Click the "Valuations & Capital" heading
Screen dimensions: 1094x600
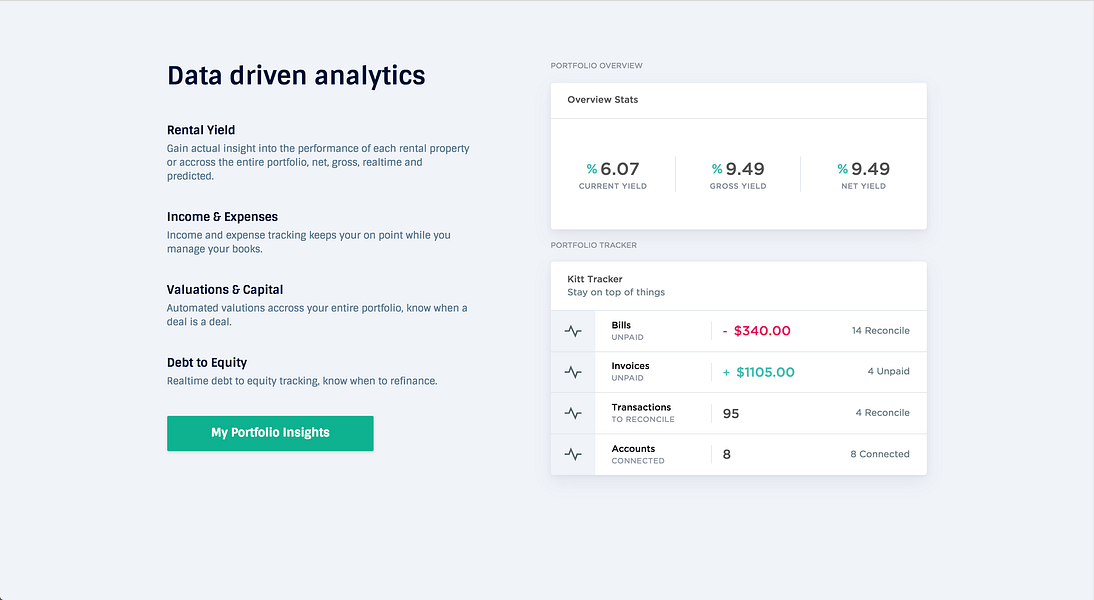click(x=225, y=290)
